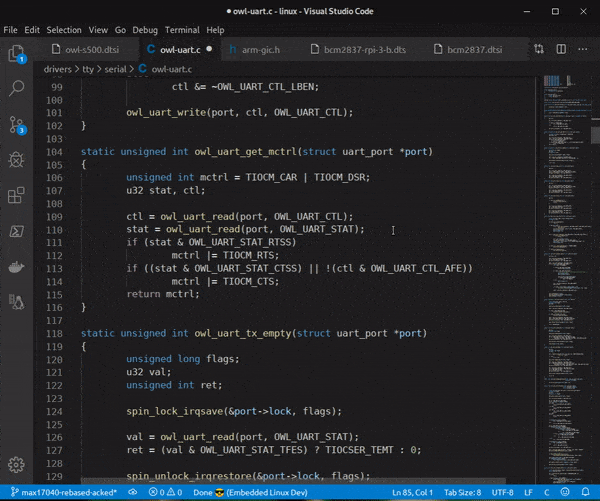Open the Go menu

(x=120, y=30)
